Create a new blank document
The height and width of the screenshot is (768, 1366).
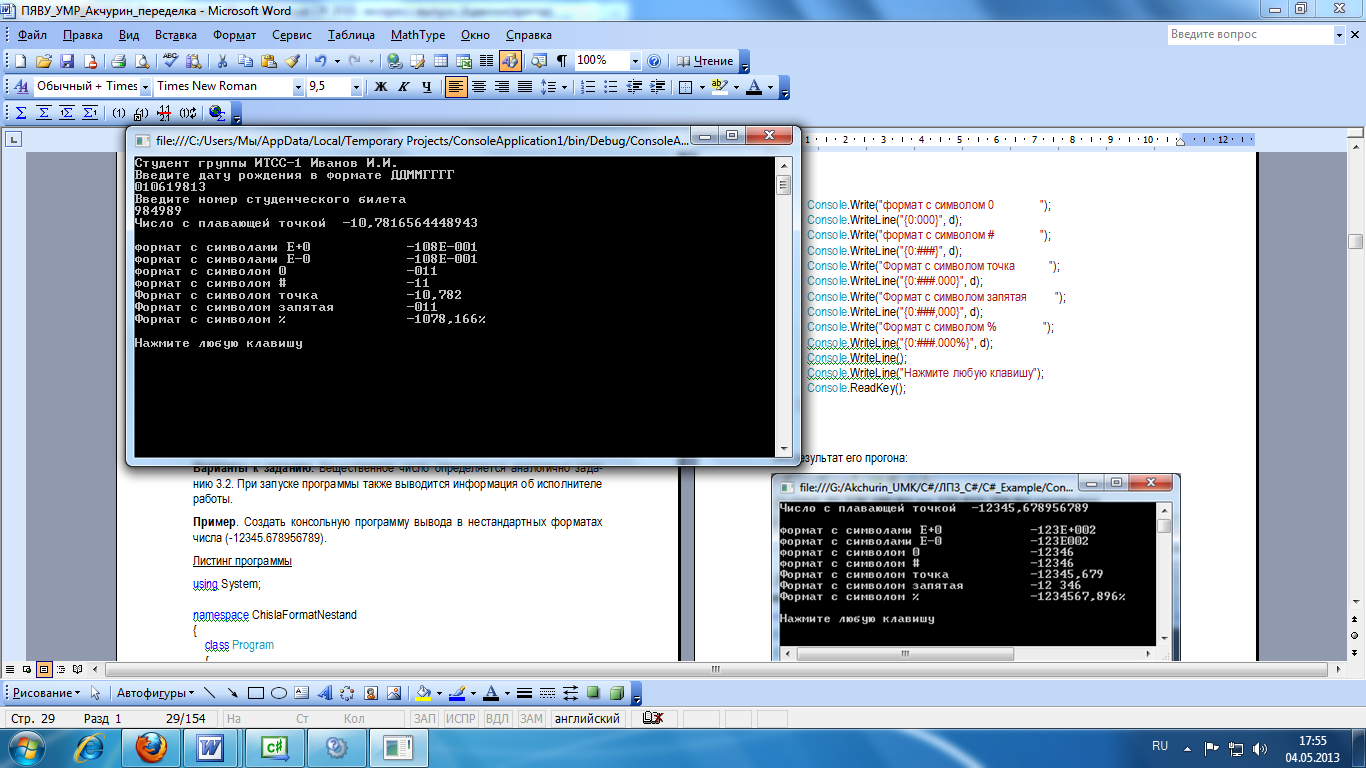point(21,61)
